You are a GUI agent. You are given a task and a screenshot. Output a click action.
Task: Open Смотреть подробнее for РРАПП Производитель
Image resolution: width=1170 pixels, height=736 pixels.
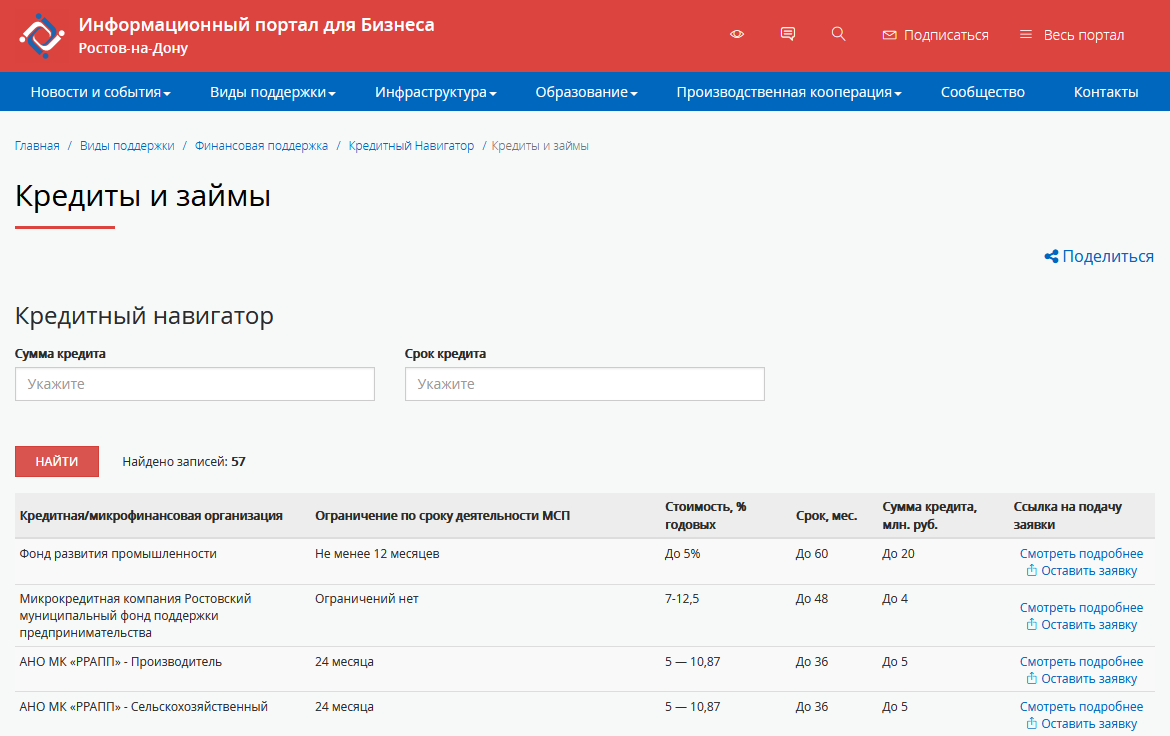click(1081, 661)
